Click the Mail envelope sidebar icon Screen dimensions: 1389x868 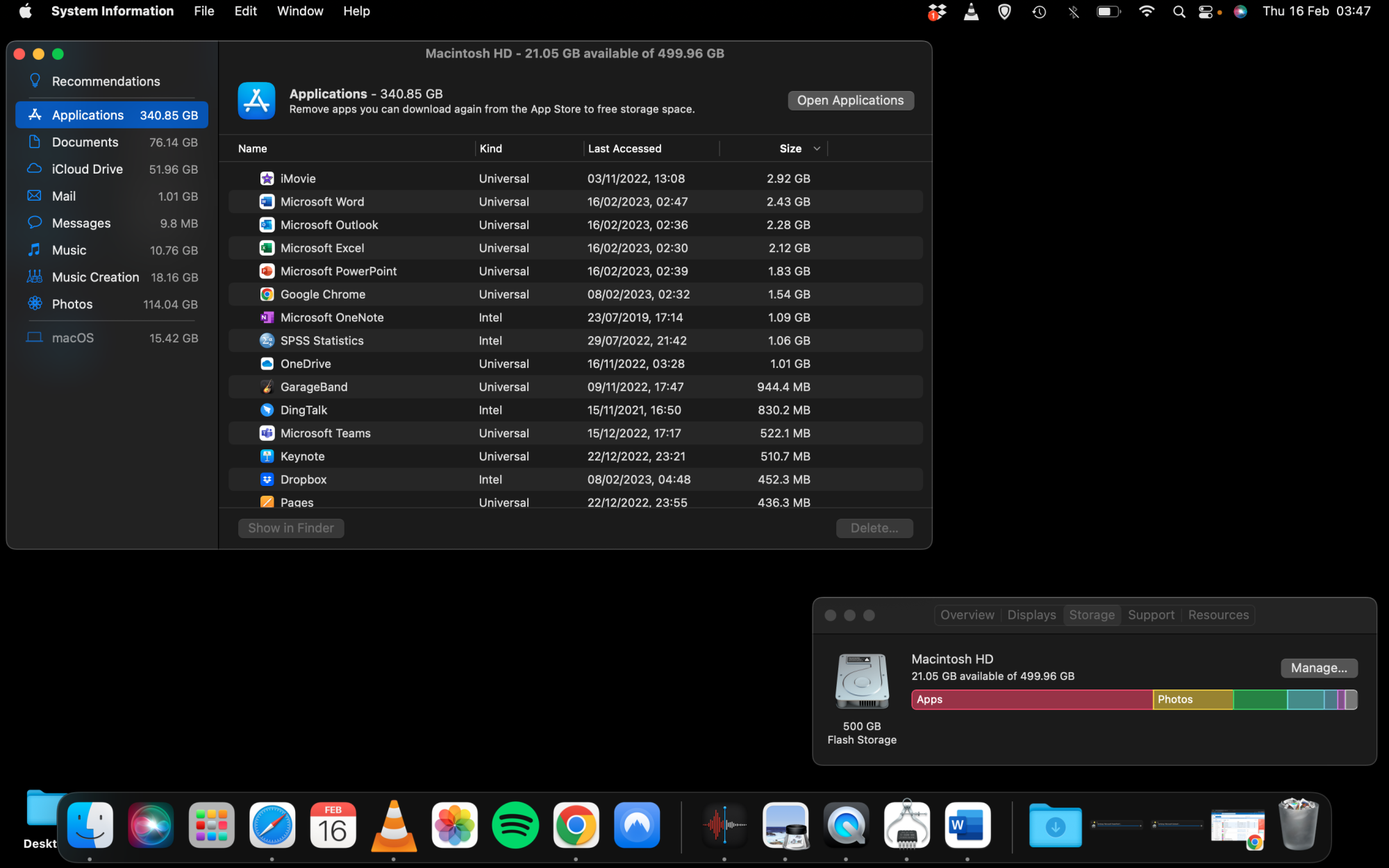point(34,196)
